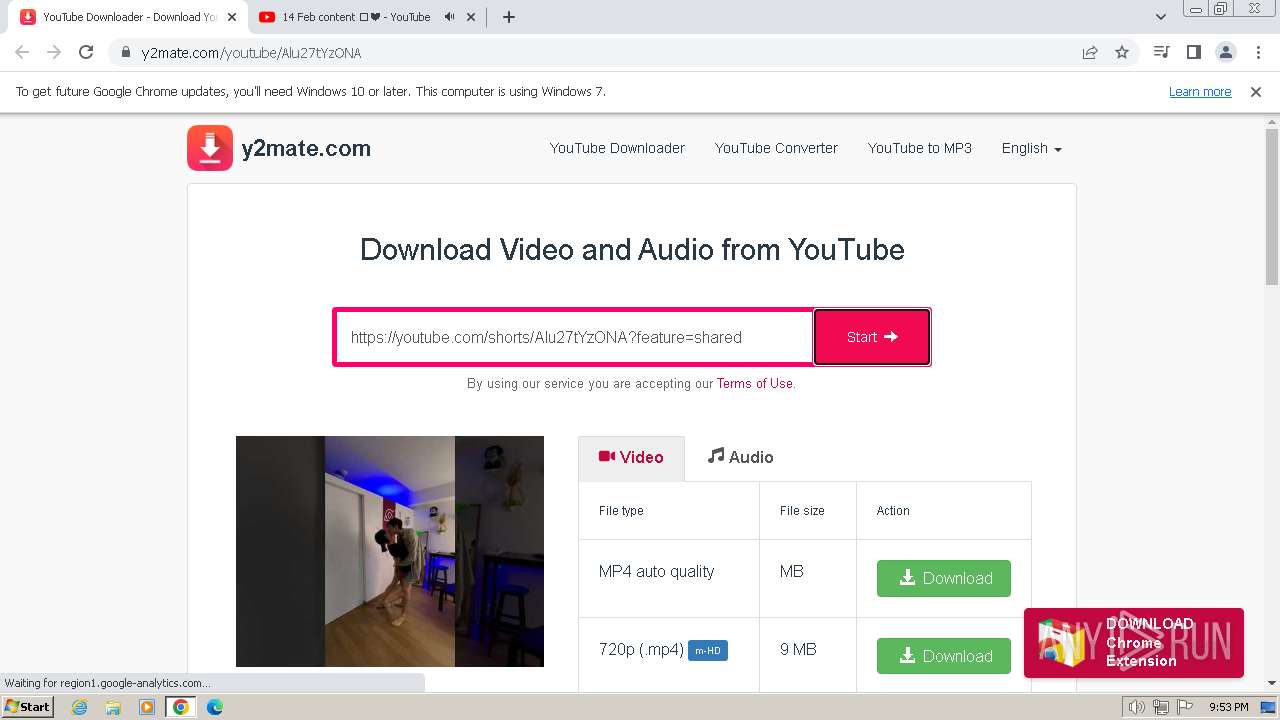Open the media control icon in toolbar
This screenshot has height=720, width=1280.
[1161, 52]
